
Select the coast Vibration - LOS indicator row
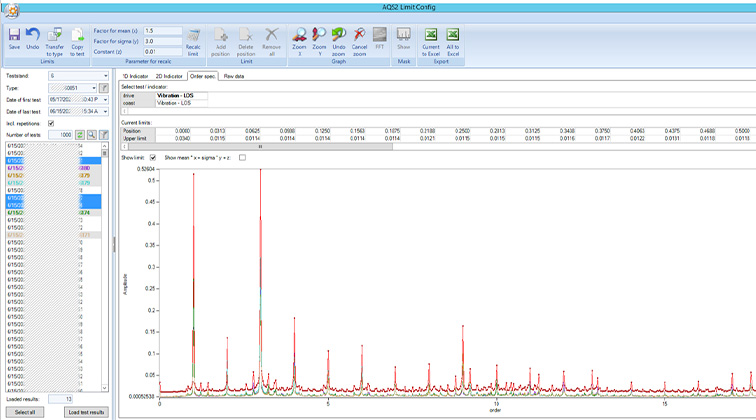coord(164,103)
